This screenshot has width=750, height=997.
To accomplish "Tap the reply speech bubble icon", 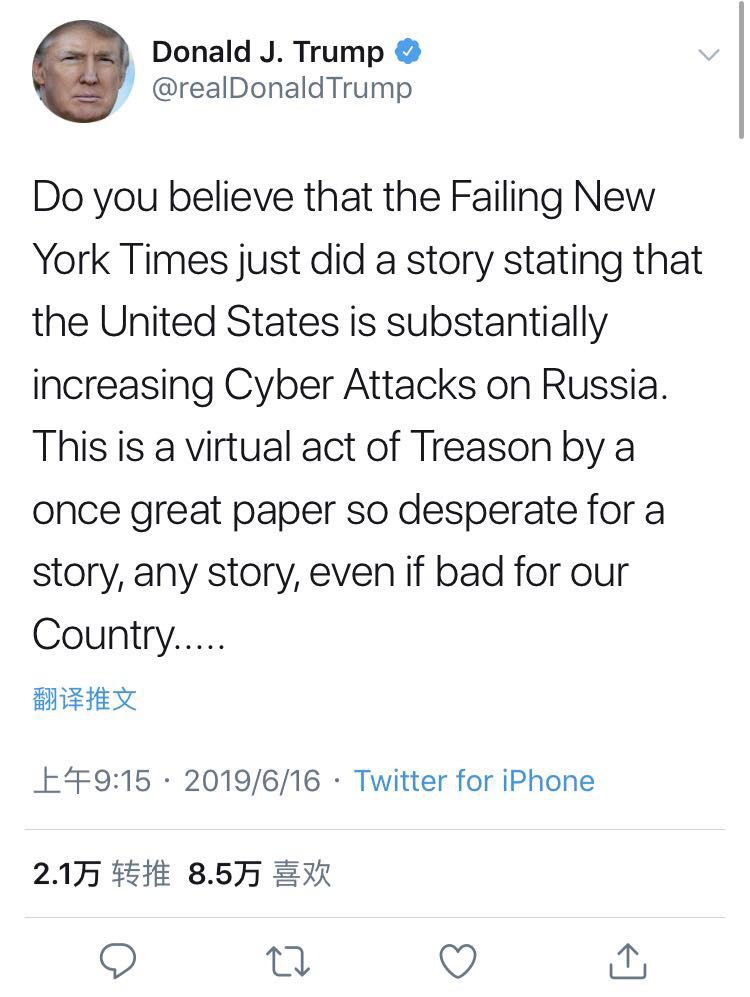I will (118, 961).
